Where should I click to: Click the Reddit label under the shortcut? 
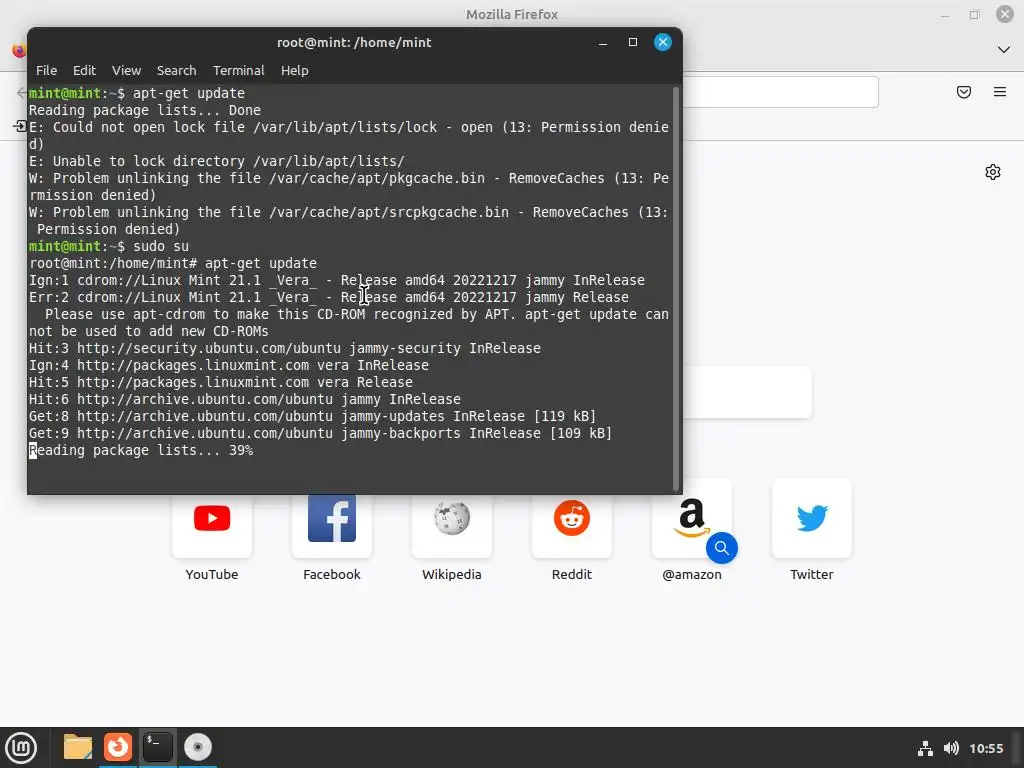(572, 575)
